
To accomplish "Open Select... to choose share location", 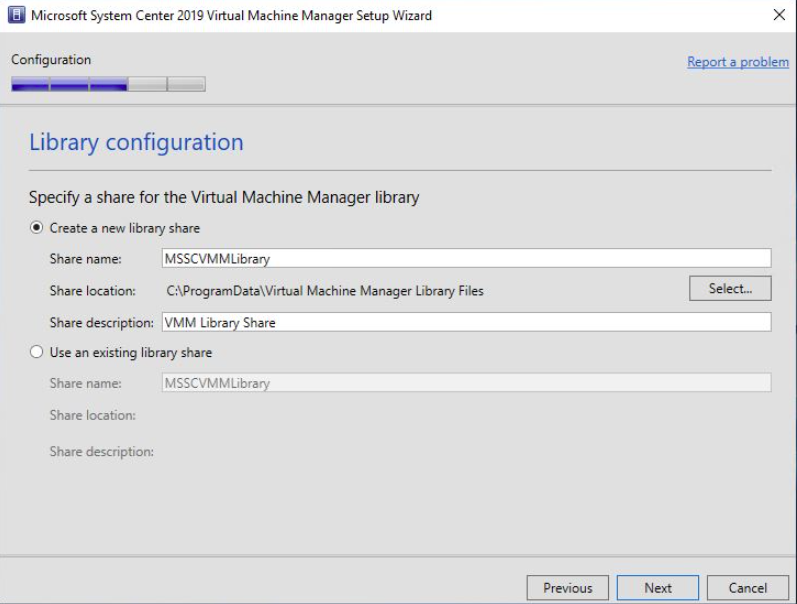I will pos(730,288).
